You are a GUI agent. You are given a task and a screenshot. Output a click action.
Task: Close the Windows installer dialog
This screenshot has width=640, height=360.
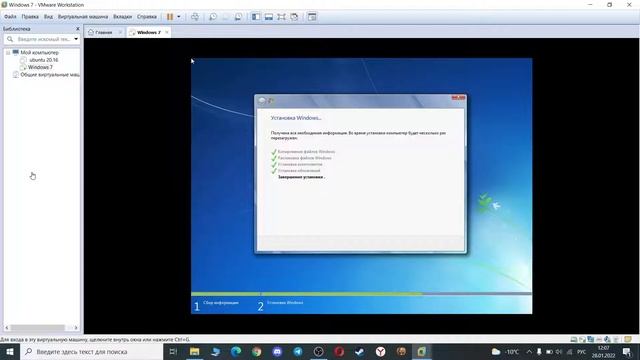click(458, 98)
